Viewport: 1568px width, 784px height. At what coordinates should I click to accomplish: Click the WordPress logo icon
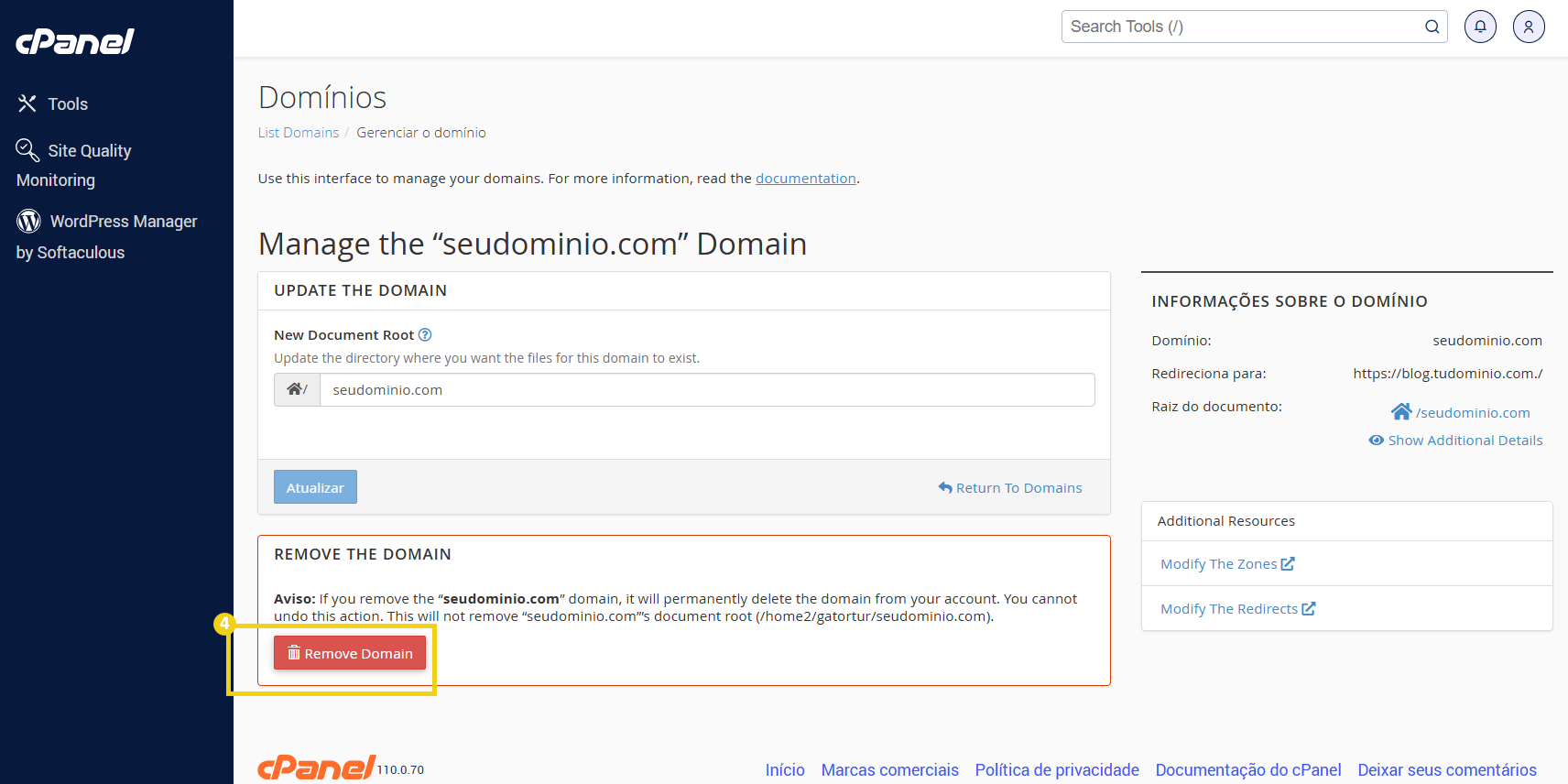28,221
